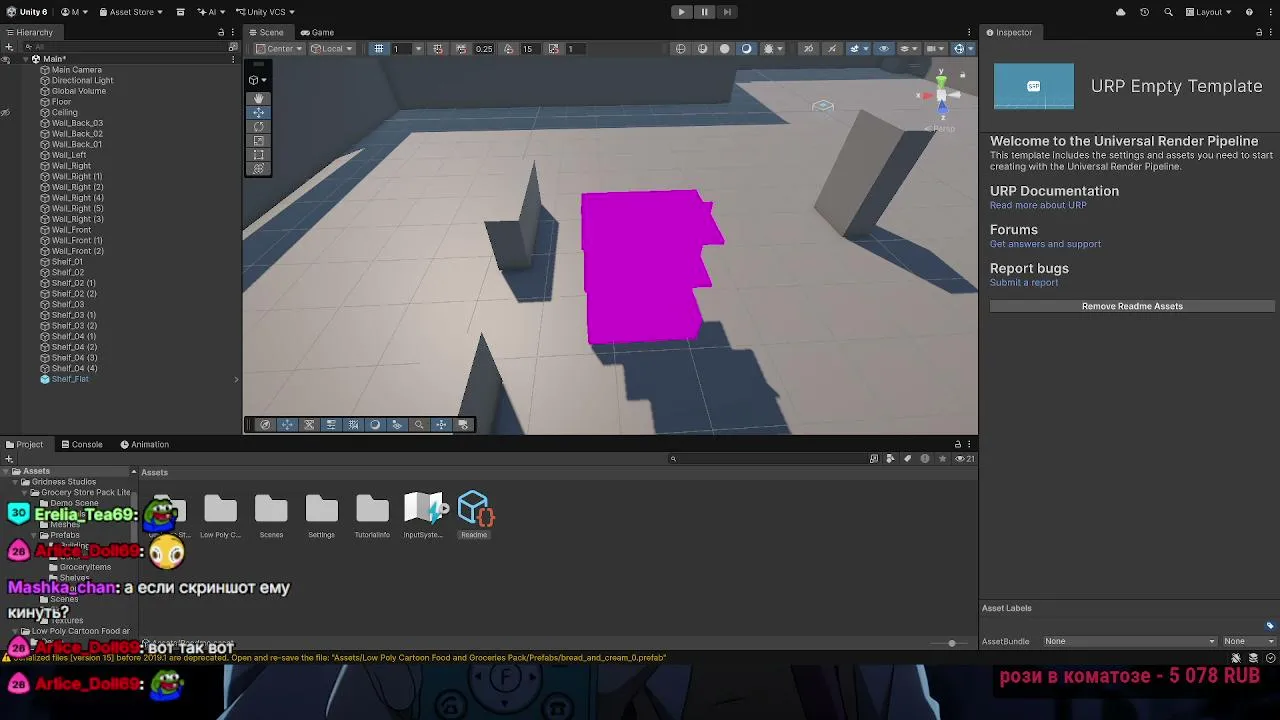
Task: Add a new object with Hierarchy plus button
Action: 9,46
